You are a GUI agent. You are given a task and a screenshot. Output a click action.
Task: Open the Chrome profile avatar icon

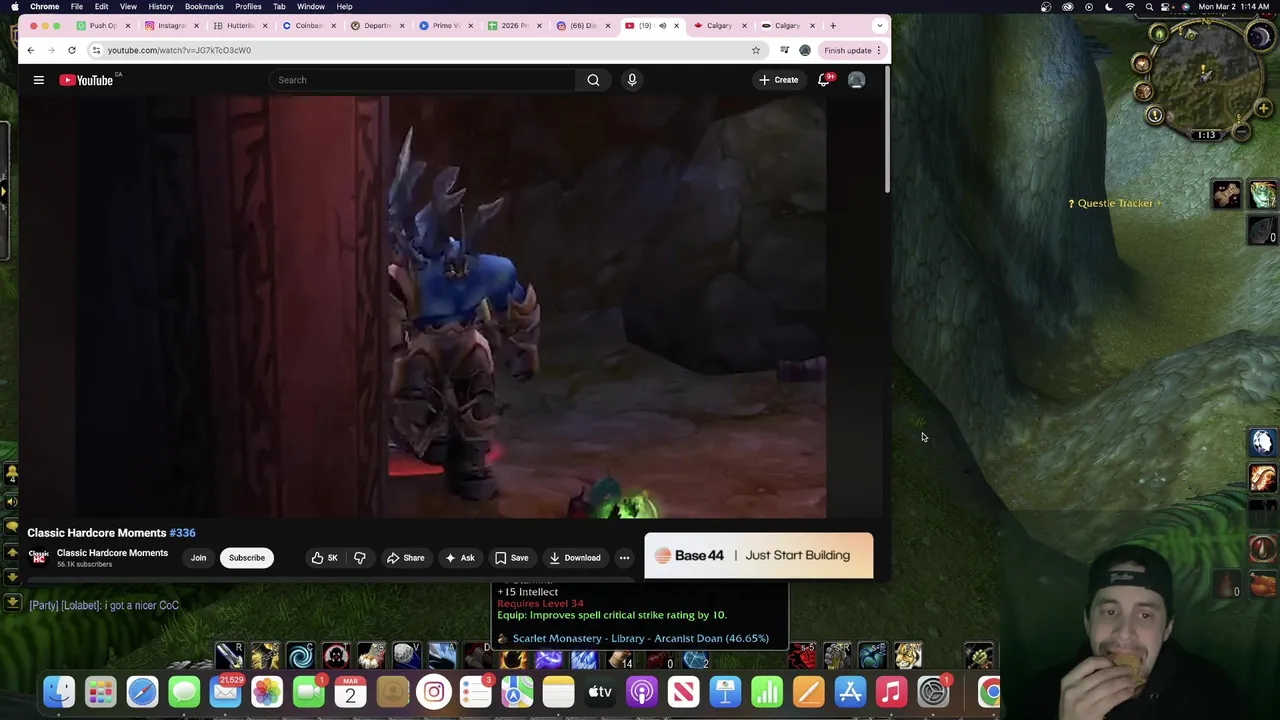pos(805,50)
